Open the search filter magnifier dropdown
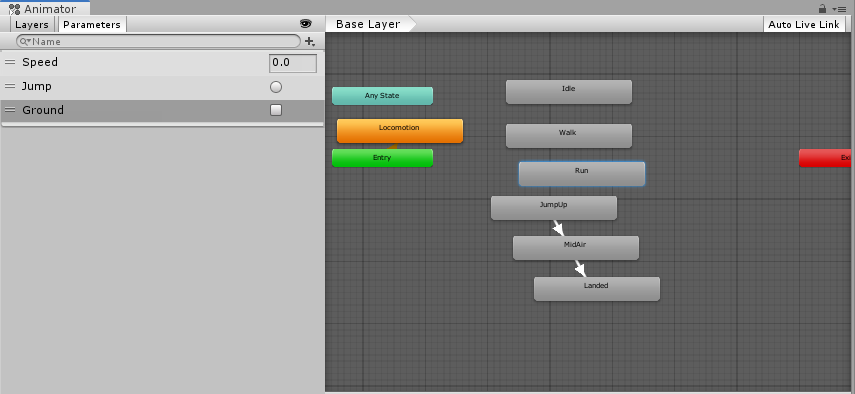The image size is (855, 394). pyautogui.click(x=25, y=41)
